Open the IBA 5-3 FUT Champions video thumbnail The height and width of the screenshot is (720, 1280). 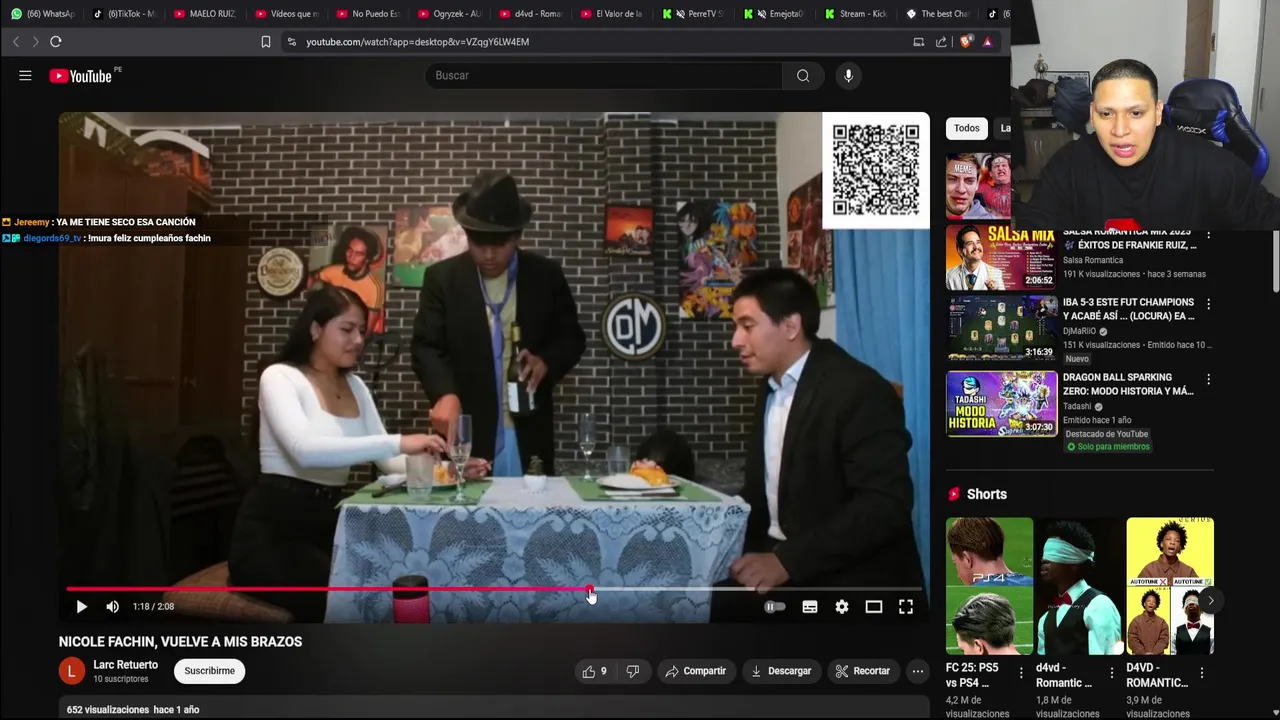[x=1001, y=328]
